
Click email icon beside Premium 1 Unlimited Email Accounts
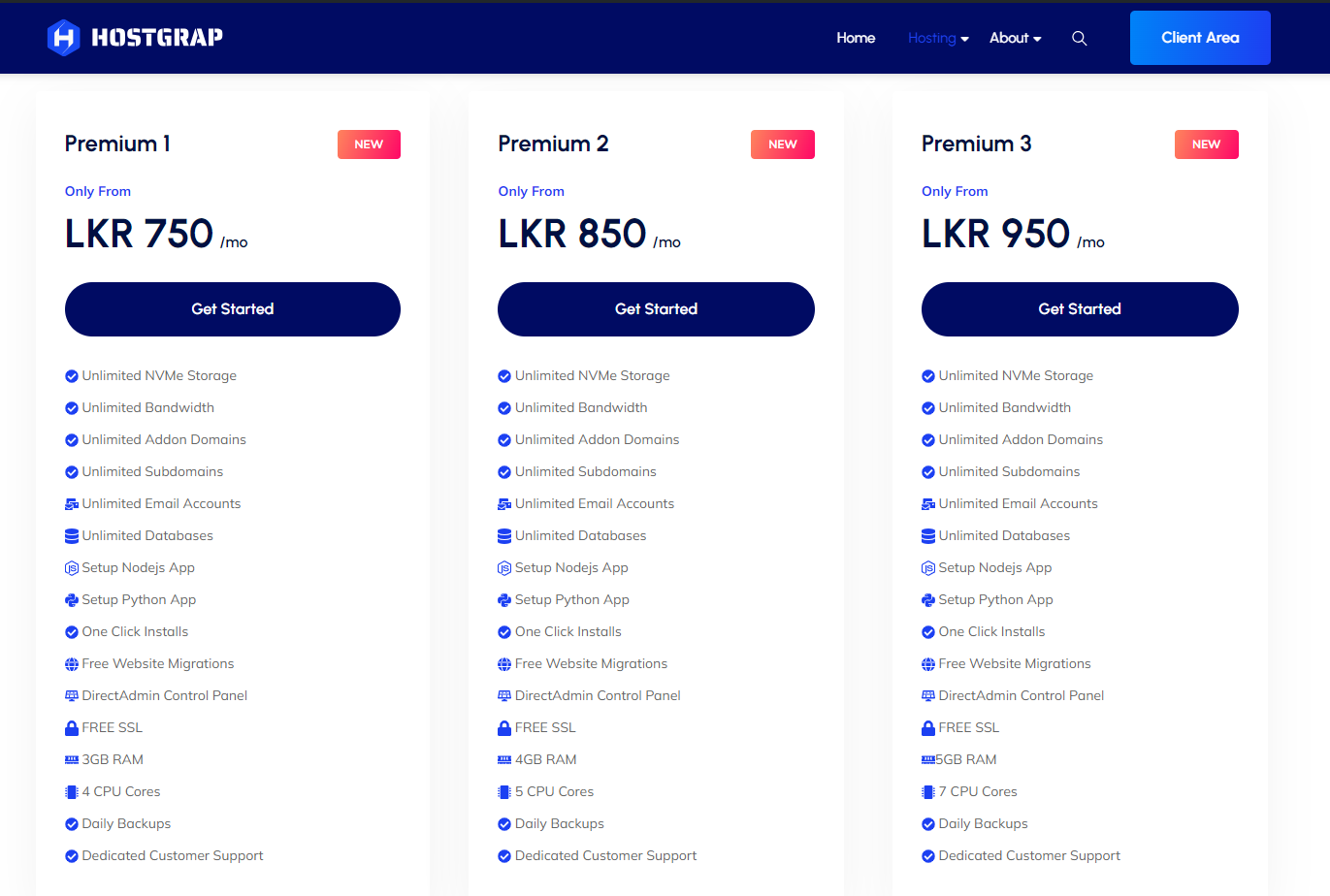pyautogui.click(x=72, y=504)
